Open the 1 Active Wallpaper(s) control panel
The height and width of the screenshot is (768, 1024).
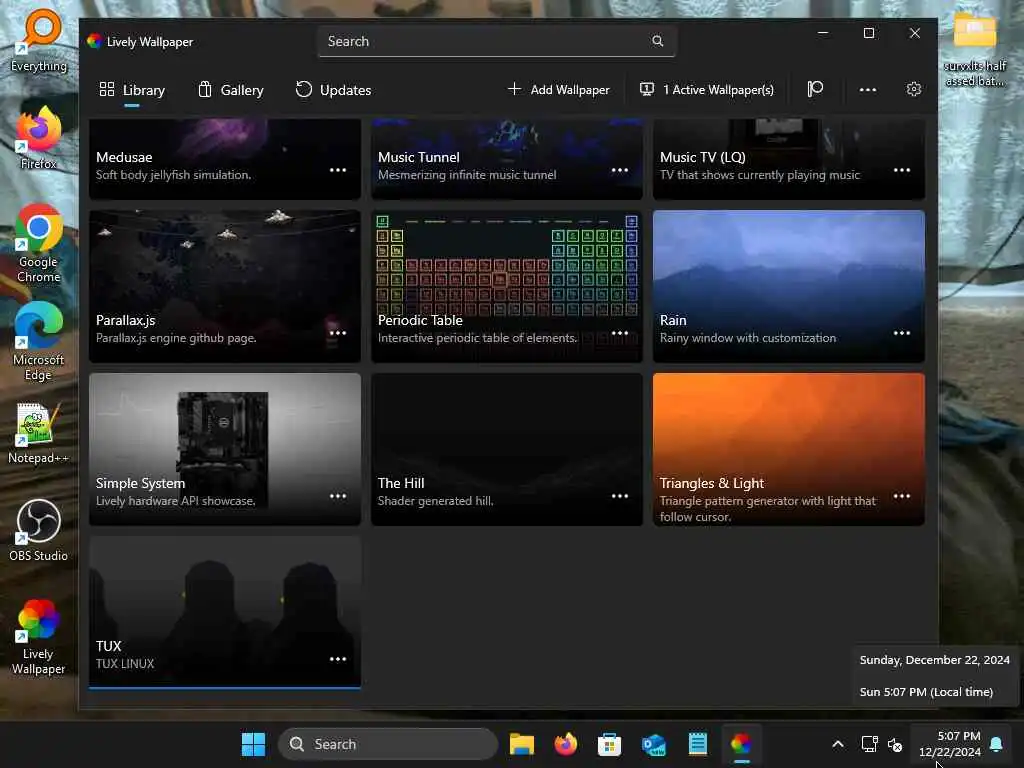coord(707,90)
